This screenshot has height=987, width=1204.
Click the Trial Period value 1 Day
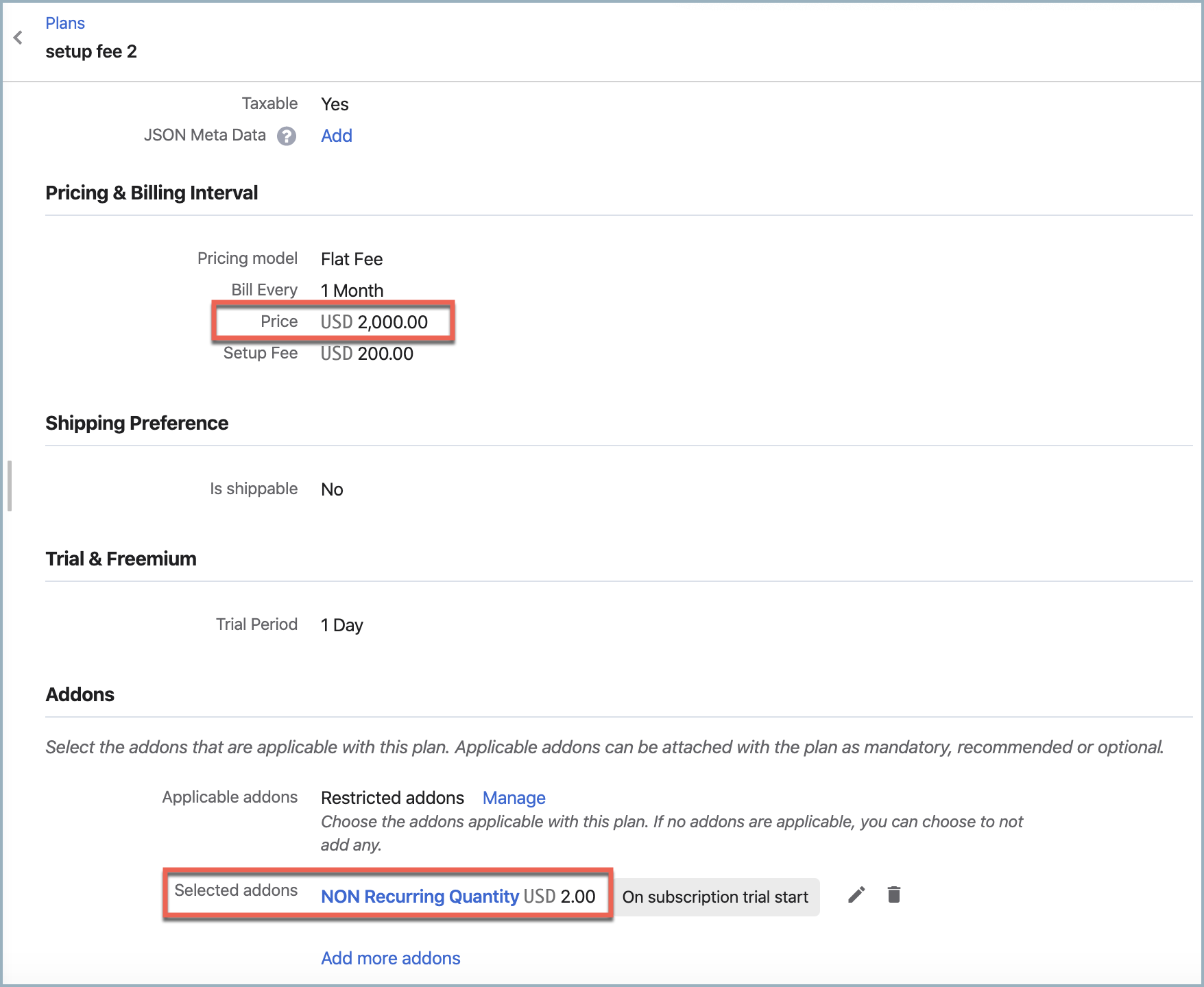[342, 625]
